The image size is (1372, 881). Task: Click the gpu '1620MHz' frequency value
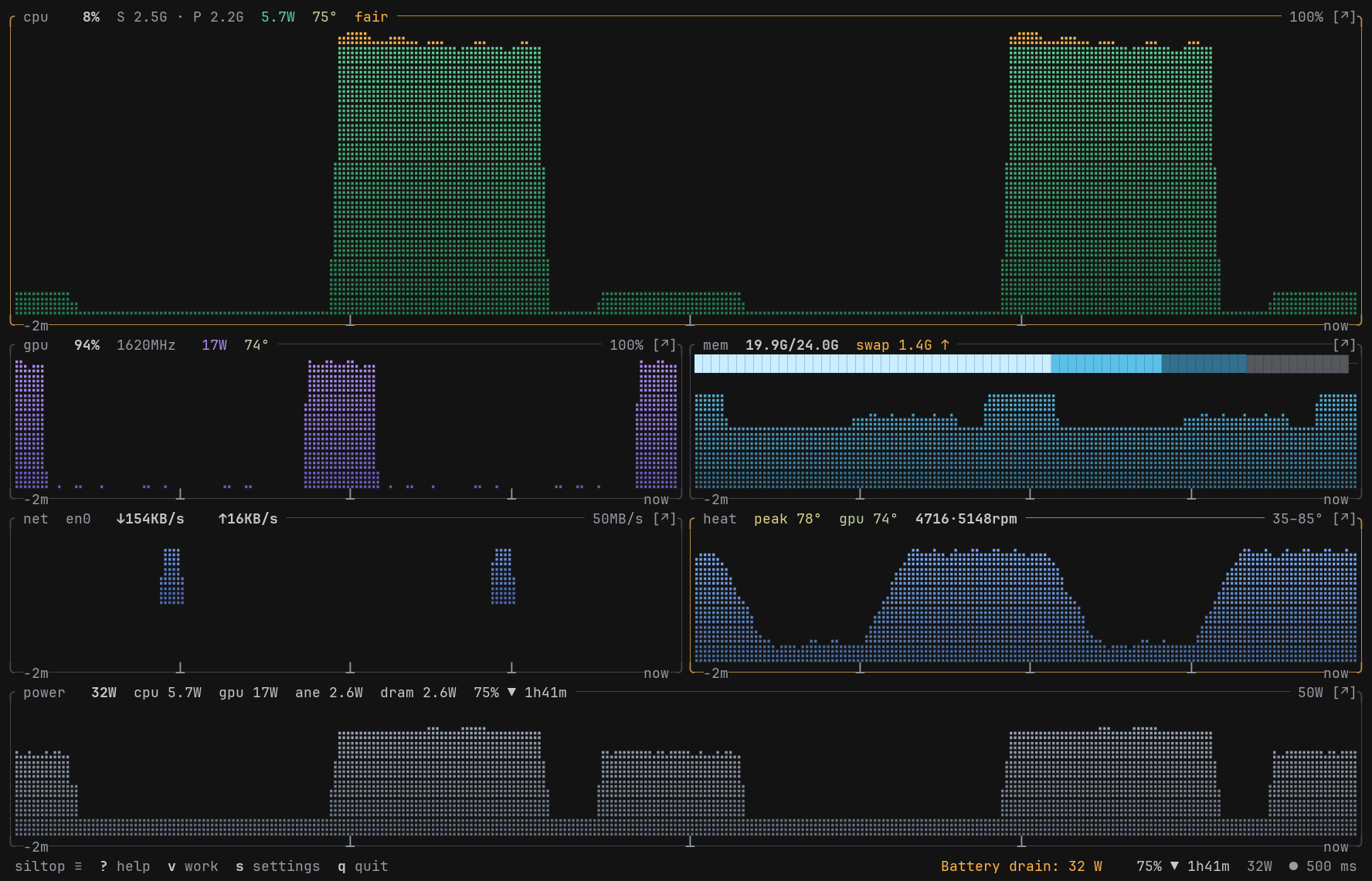[146, 345]
